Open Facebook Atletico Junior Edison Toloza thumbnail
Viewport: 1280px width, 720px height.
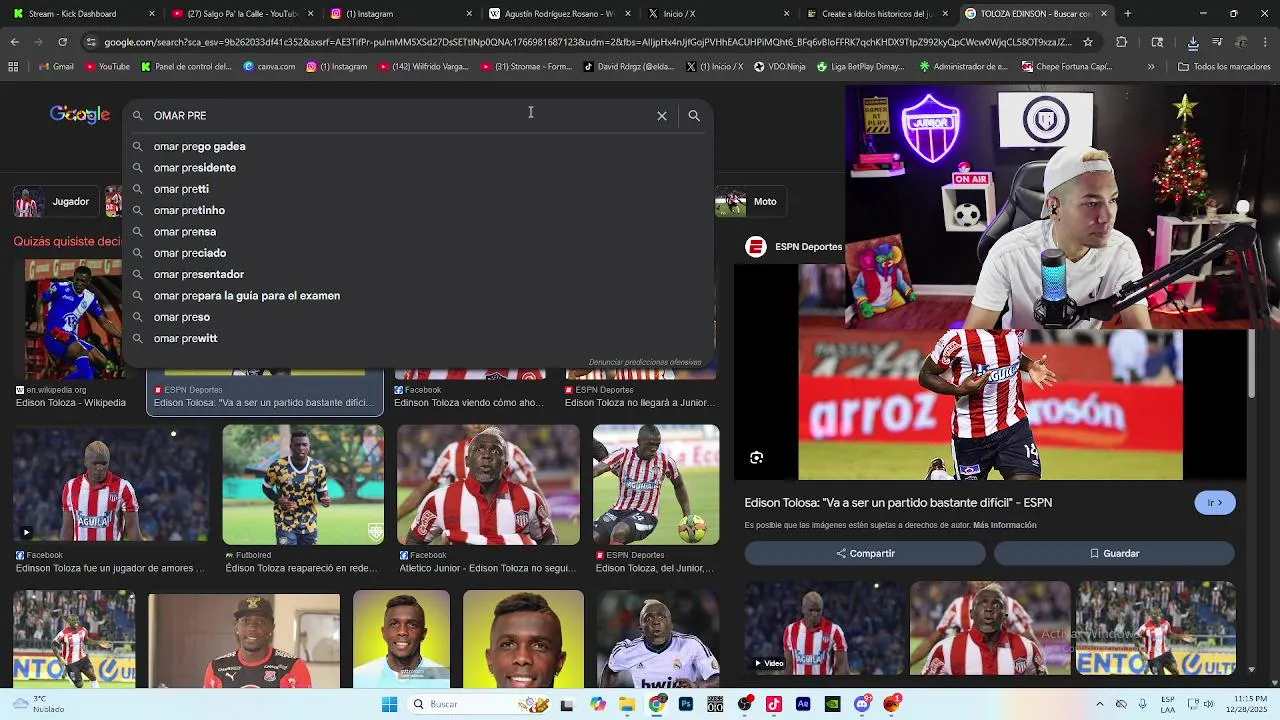(488, 485)
